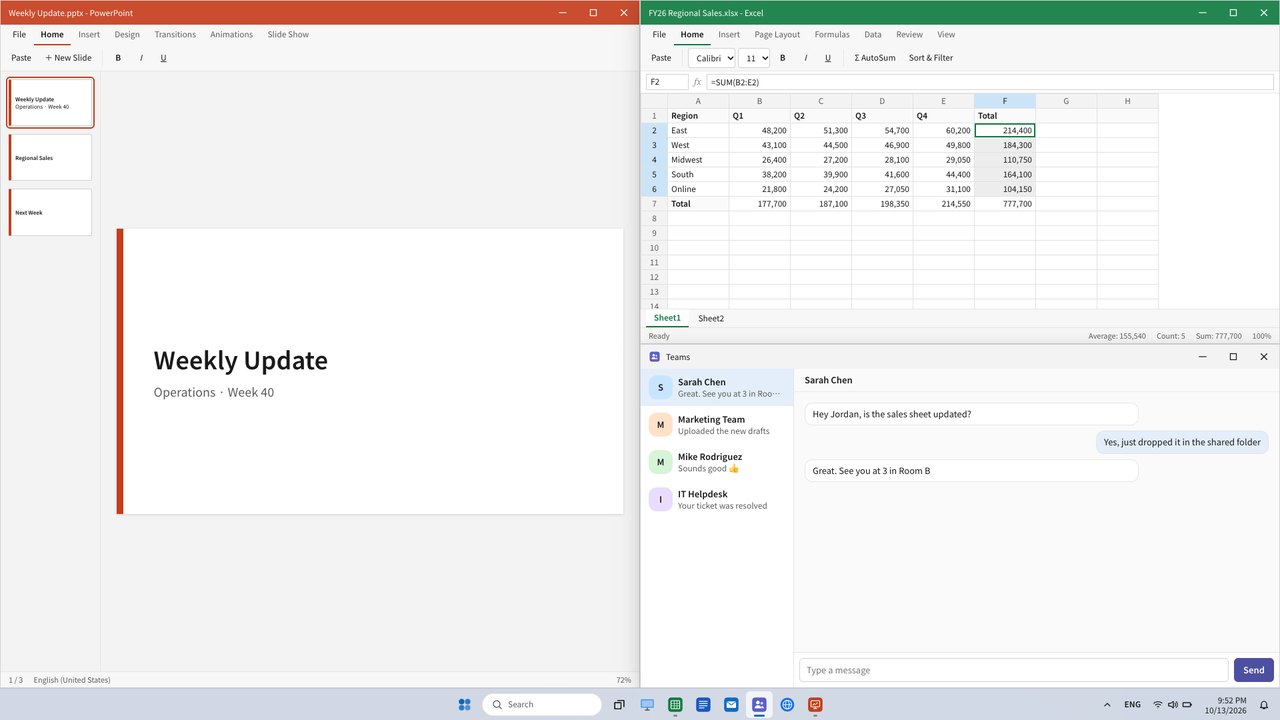Image resolution: width=1280 pixels, height=720 pixels.
Task: Open Mike Rodriguez's avatar
Action: pos(660,462)
